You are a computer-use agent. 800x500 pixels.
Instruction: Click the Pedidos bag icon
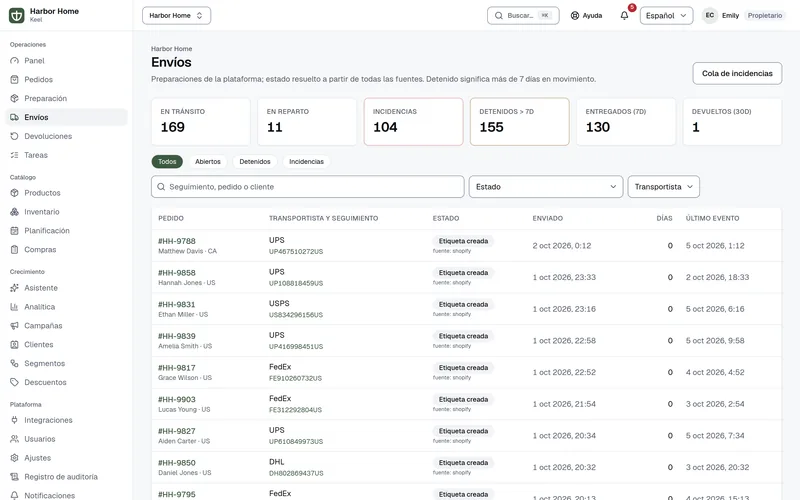click(x=14, y=80)
